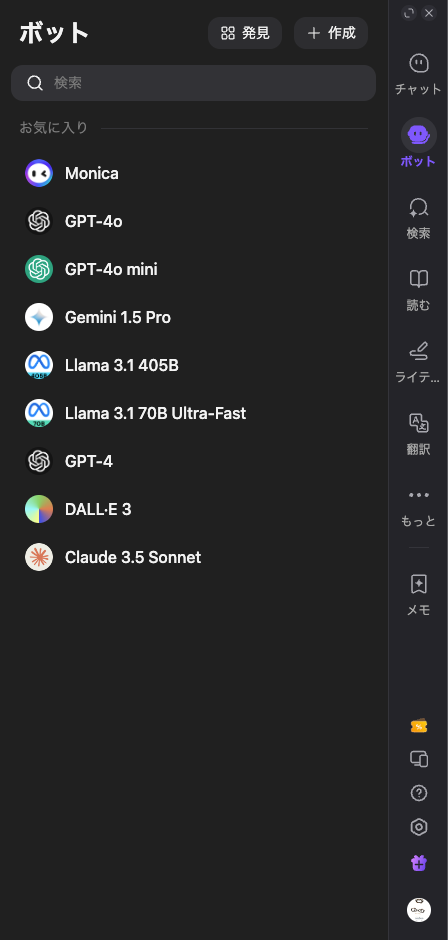Image resolution: width=448 pixels, height=940 pixels.
Task: Click the Discover (発見) button
Action: [x=245, y=33]
